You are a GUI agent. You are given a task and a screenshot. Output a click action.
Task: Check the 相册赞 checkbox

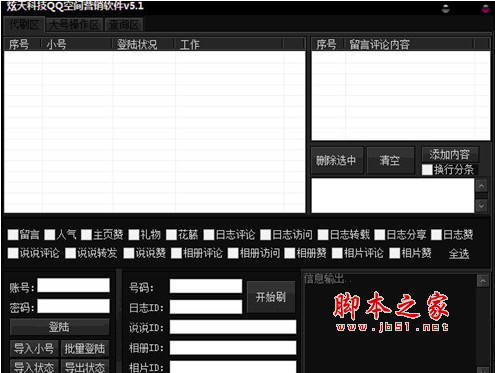pos(290,253)
